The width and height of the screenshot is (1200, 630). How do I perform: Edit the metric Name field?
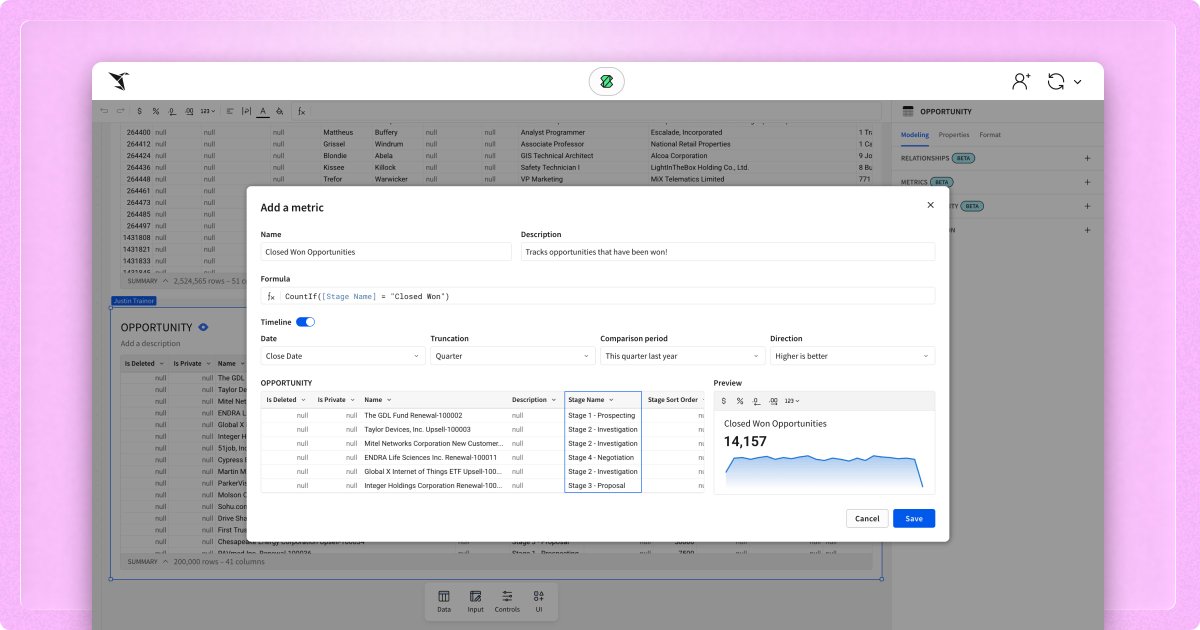point(386,252)
